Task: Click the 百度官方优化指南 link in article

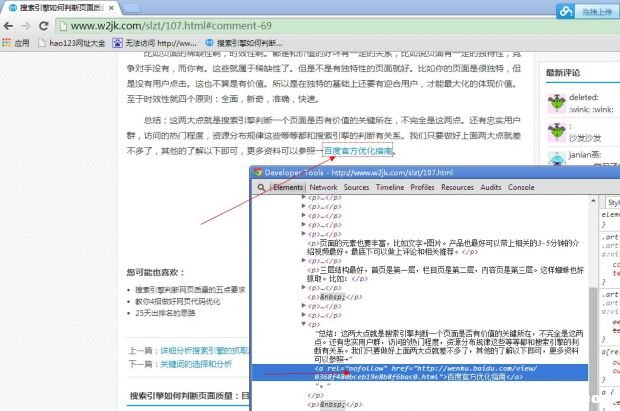Action: pyautogui.click(x=358, y=151)
